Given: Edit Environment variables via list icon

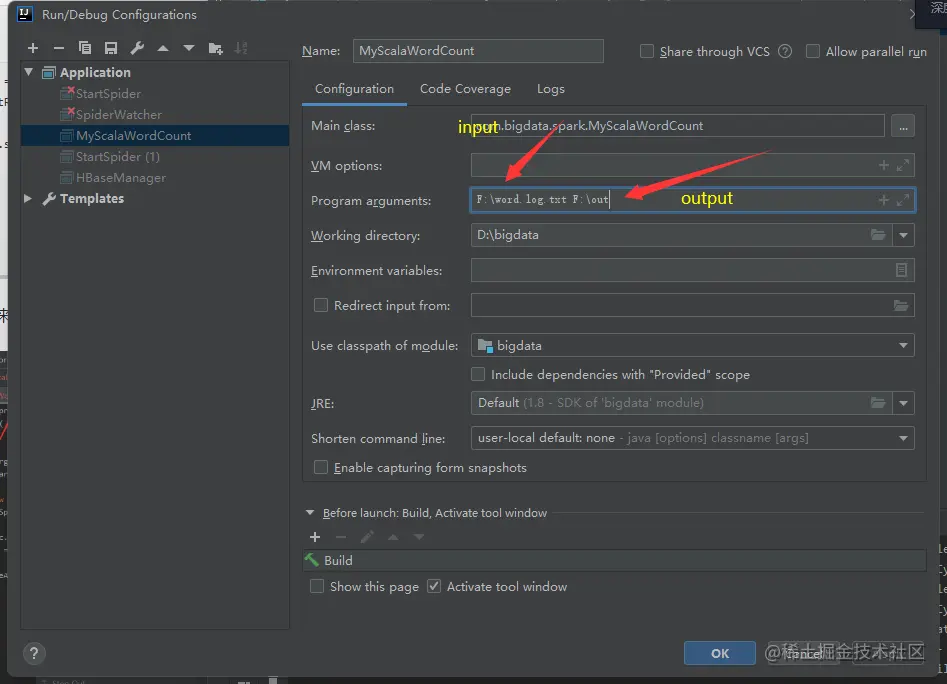Looking at the screenshot, I should point(901,270).
